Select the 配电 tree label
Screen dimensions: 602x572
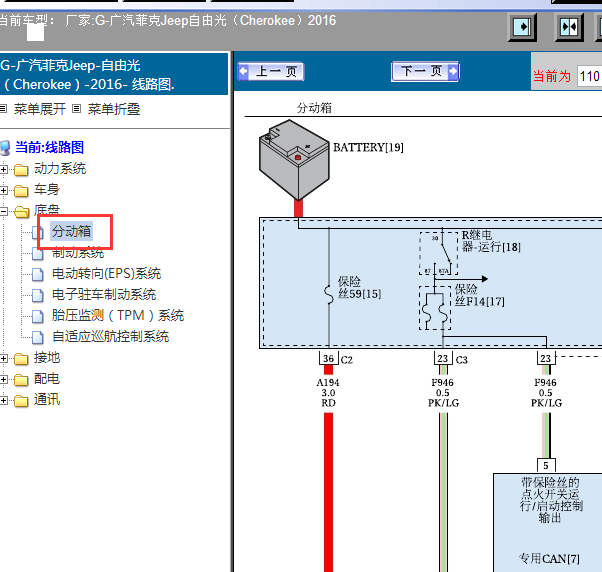[47, 379]
